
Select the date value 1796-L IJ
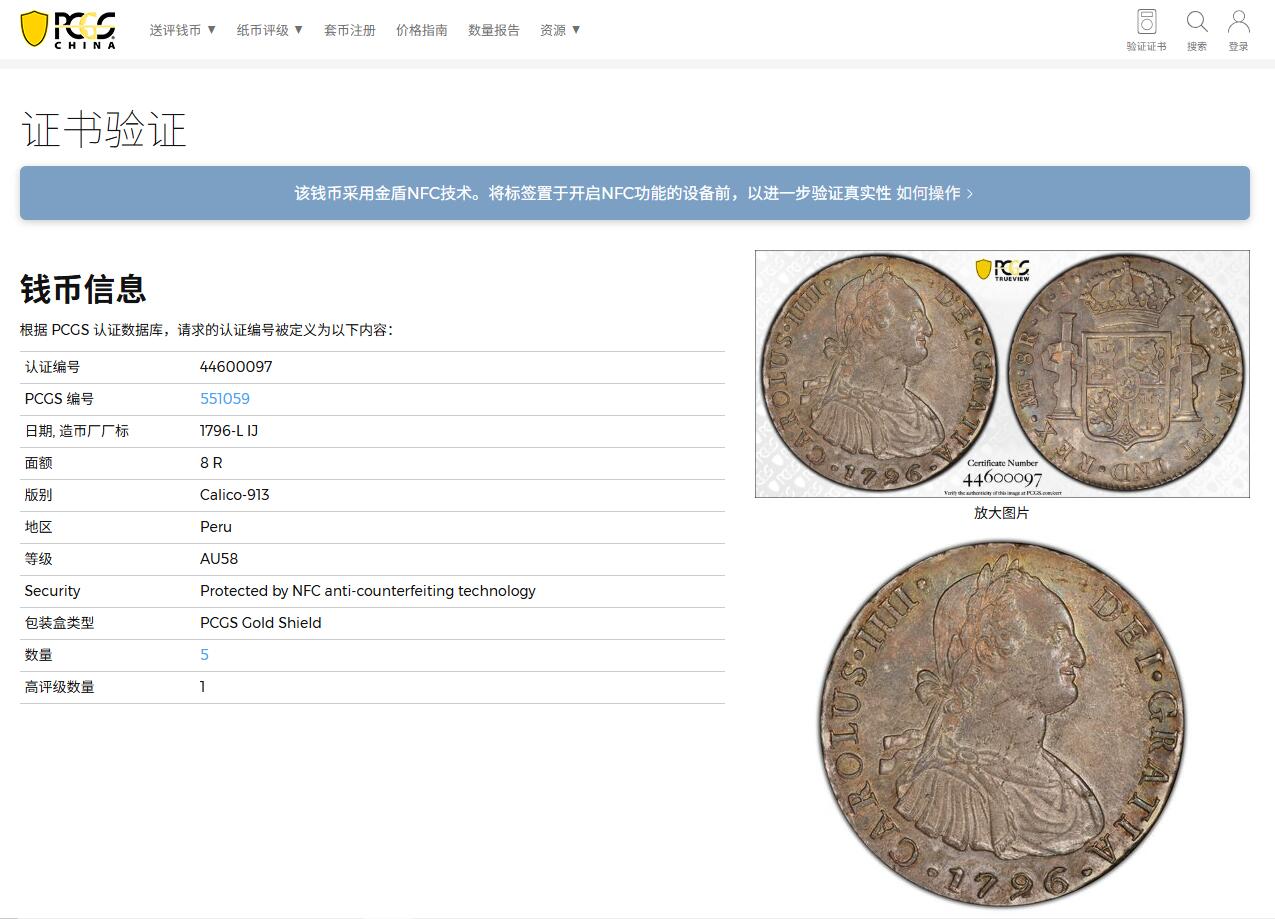point(229,431)
